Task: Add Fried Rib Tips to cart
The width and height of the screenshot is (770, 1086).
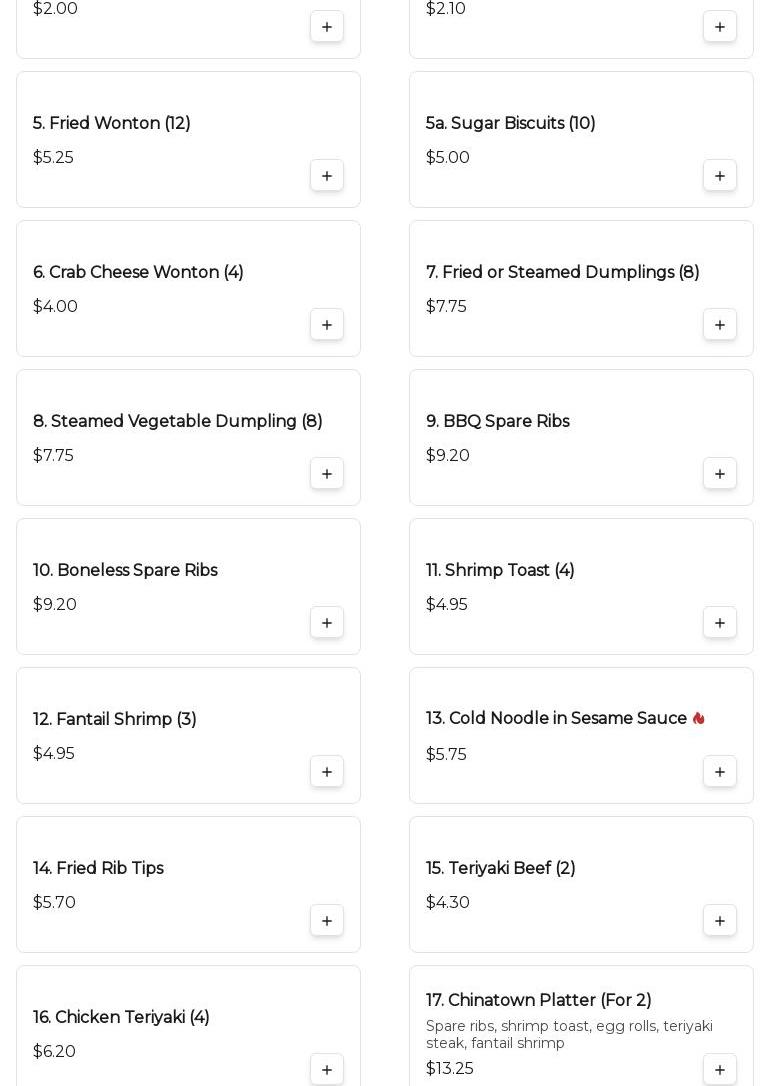Action: (327, 921)
